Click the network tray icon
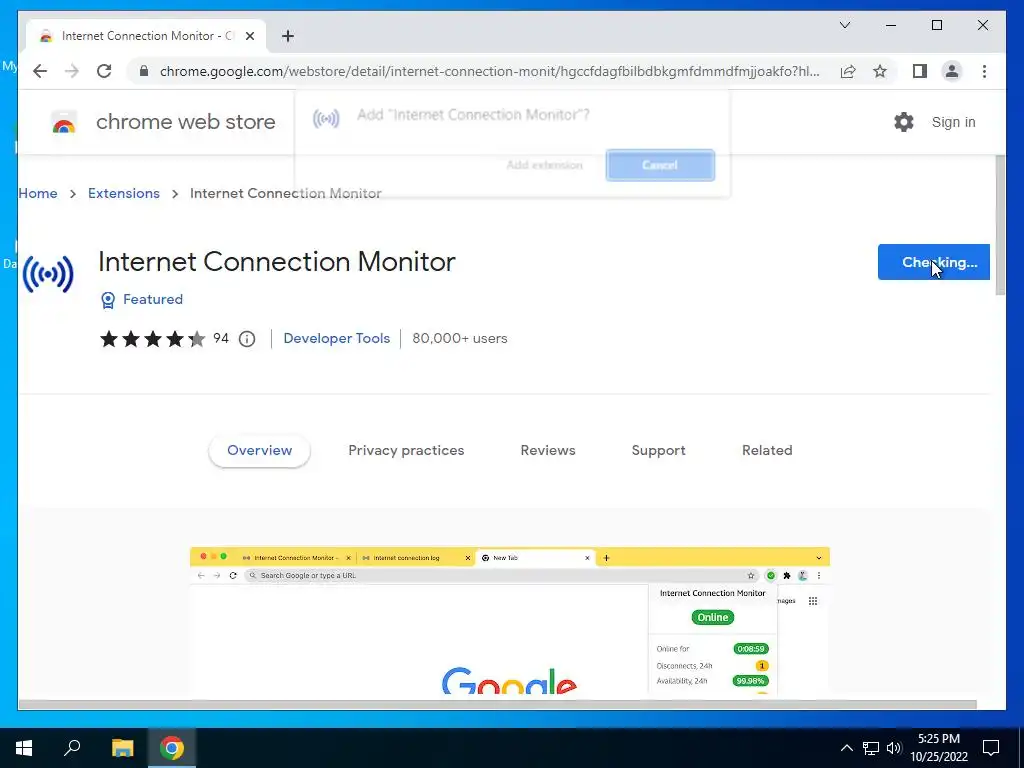 point(871,748)
